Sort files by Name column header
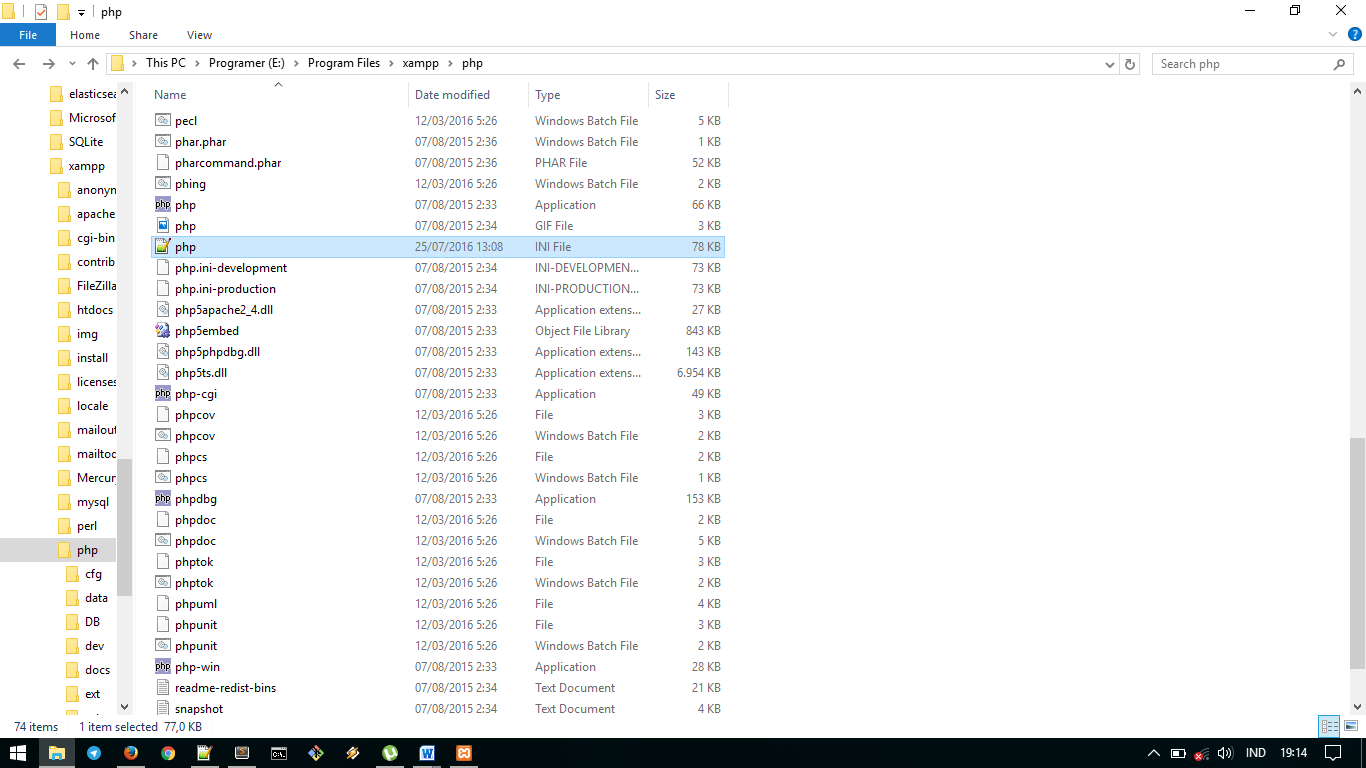Image resolution: width=1366 pixels, height=768 pixels. pos(279,95)
